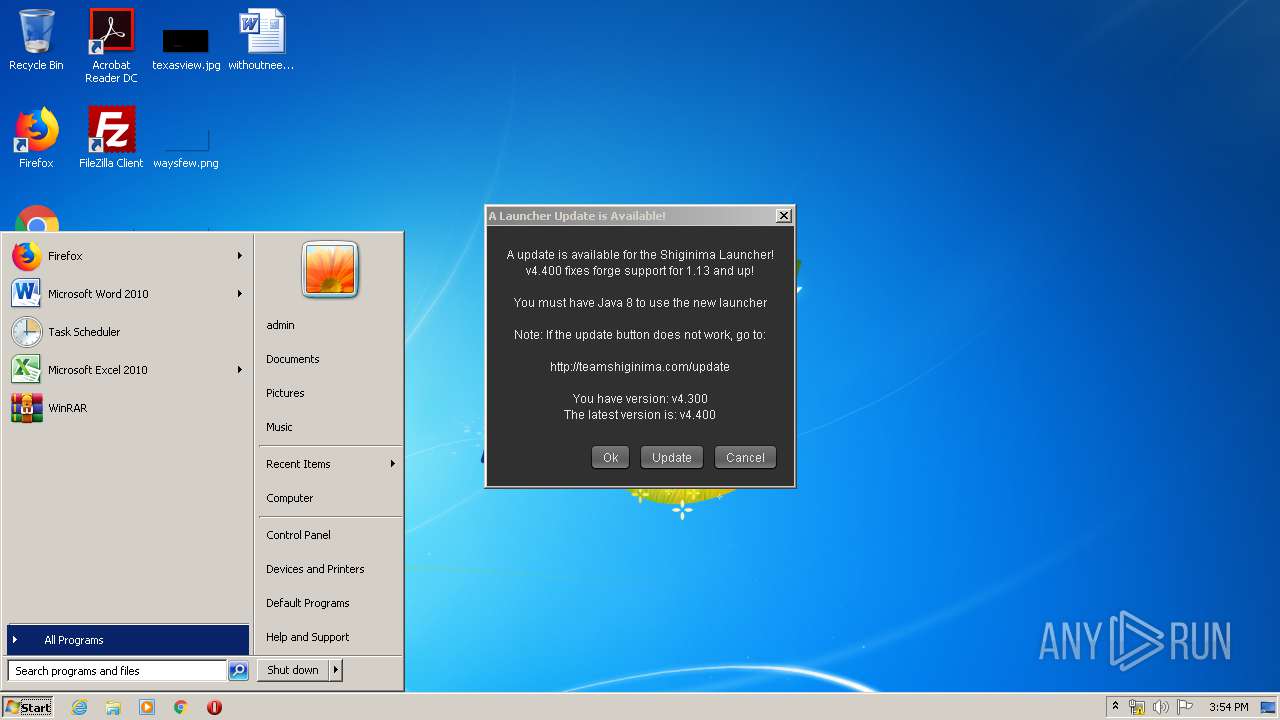
Task: Click the teamshiginima.com/update URL text
Action: pyautogui.click(x=640, y=367)
